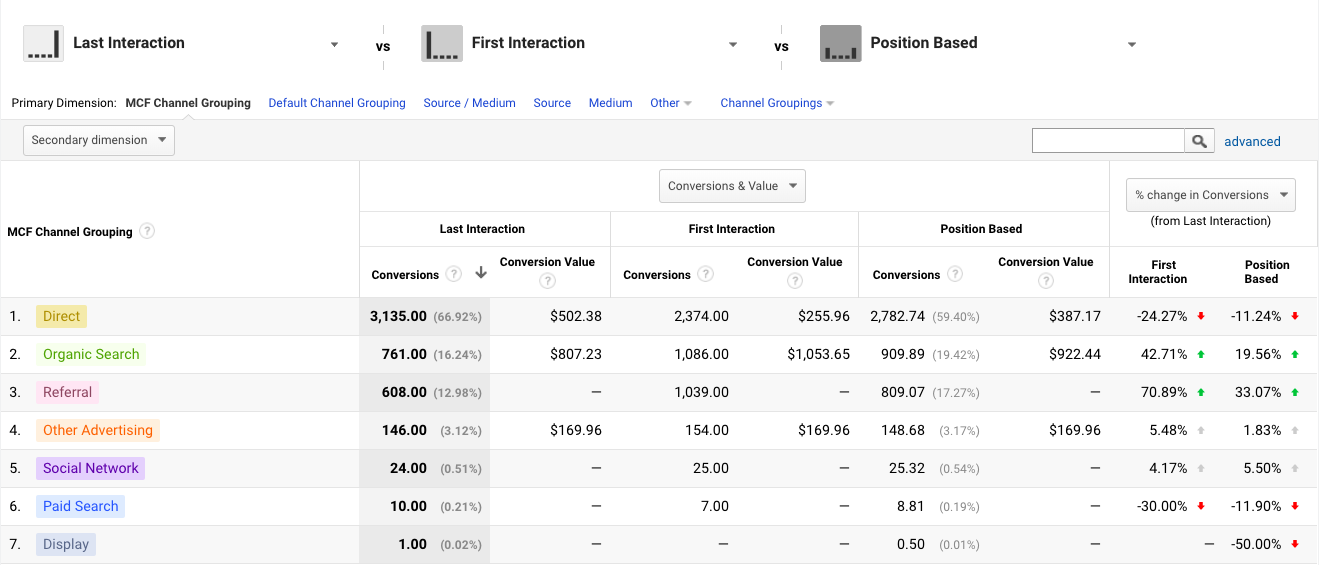This screenshot has height=565, width=1319.
Task: Click help icon under Position Based Conversion Value
Action: point(1045,281)
